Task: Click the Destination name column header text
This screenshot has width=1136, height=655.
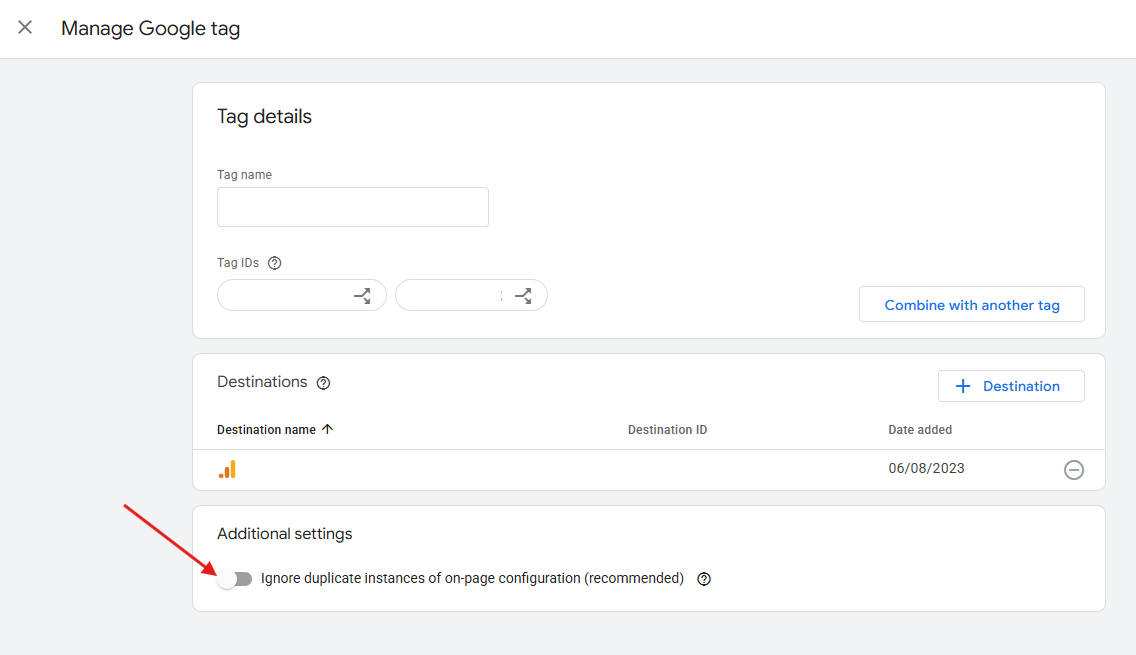Action: [266, 430]
